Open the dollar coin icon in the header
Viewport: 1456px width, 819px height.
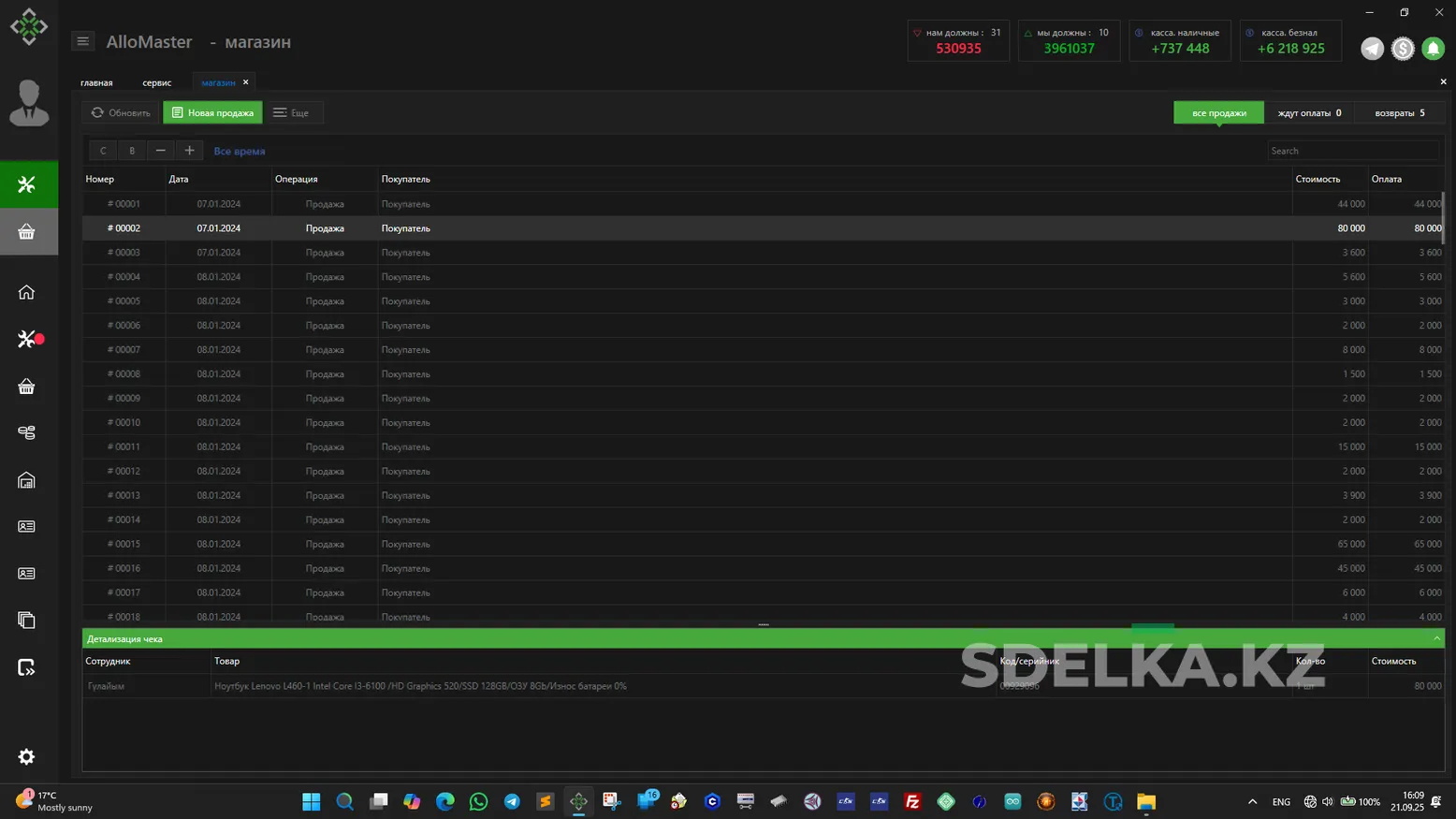click(1402, 49)
